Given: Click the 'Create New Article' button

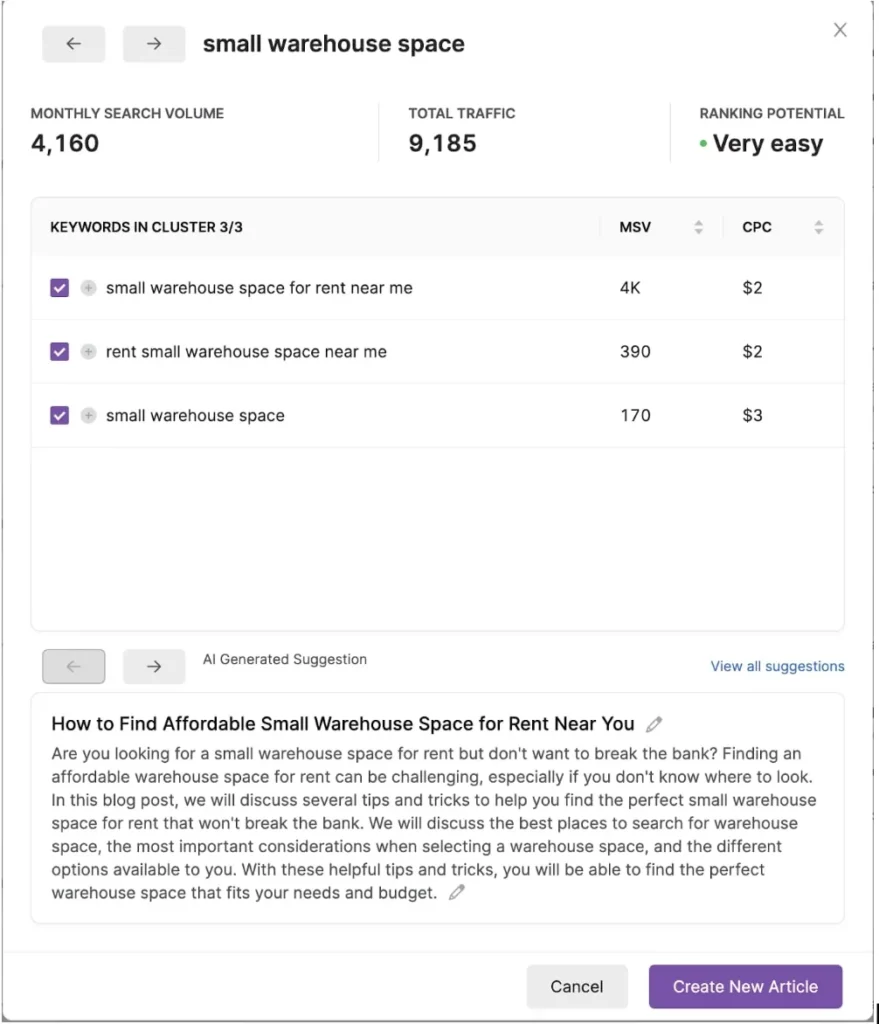Looking at the screenshot, I should (745, 986).
